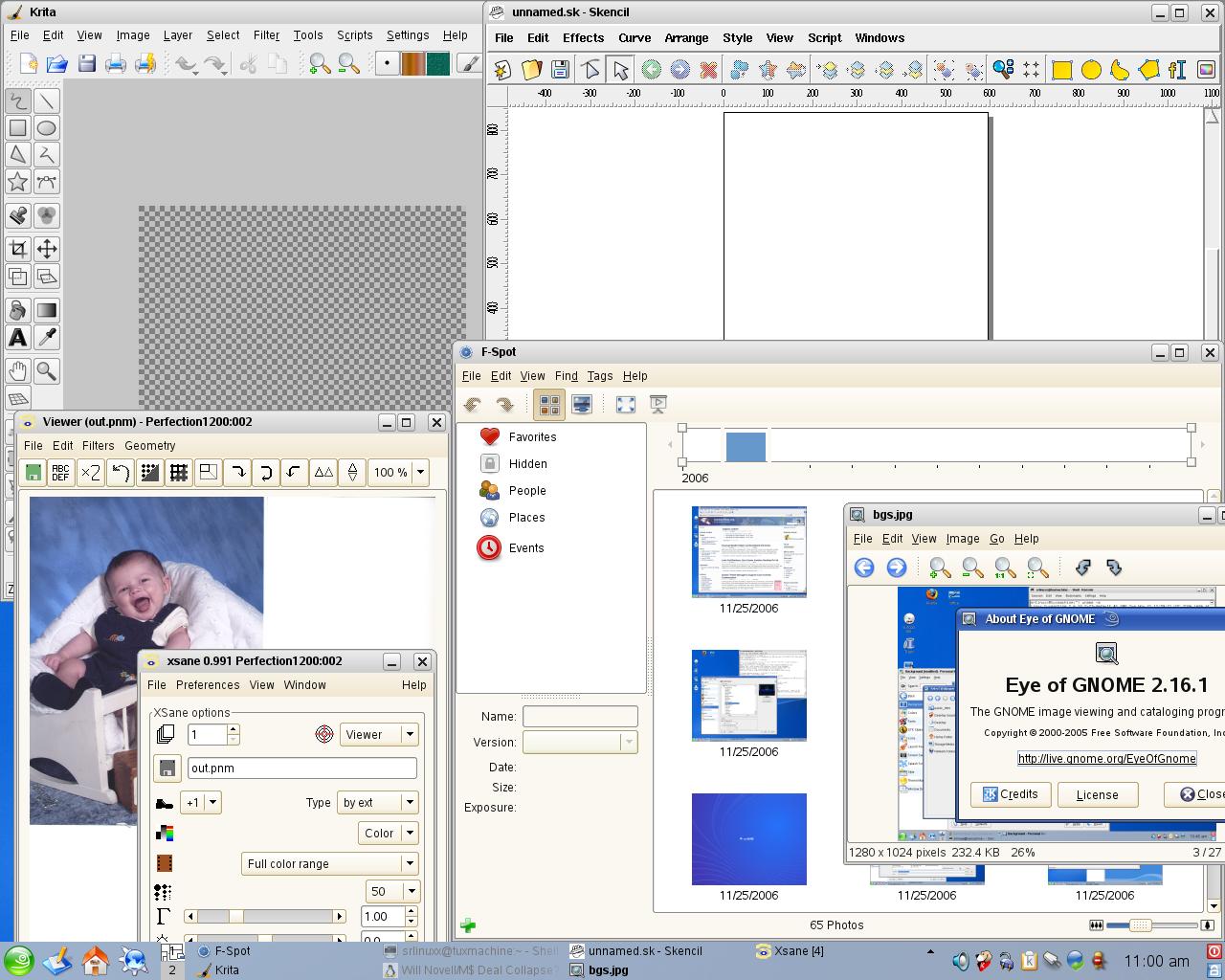Activate Krita's crop tool
Image resolution: width=1225 pixels, height=980 pixels.
[17, 249]
